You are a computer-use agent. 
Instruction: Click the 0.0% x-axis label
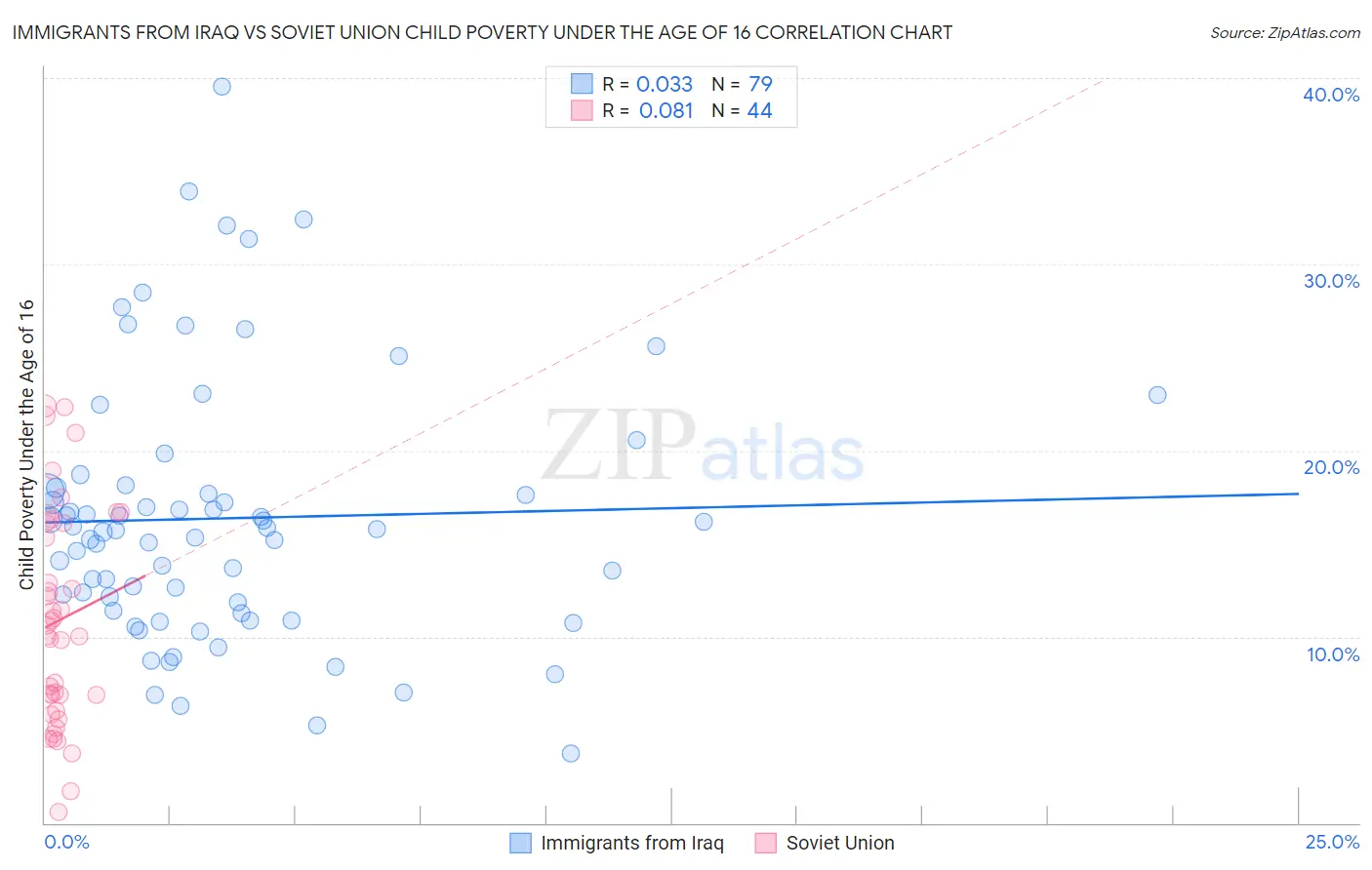(x=66, y=842)
